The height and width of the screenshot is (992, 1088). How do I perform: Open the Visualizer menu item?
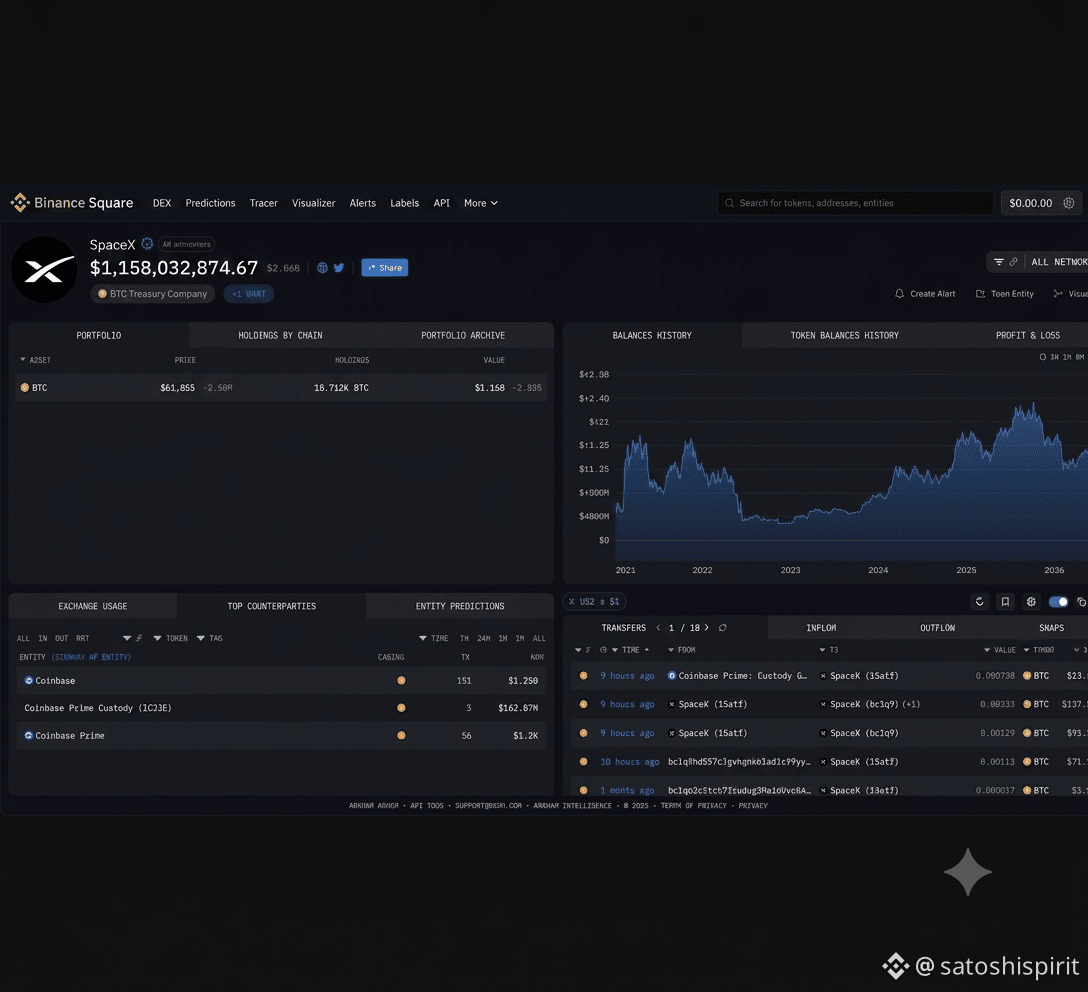point(314,203)
